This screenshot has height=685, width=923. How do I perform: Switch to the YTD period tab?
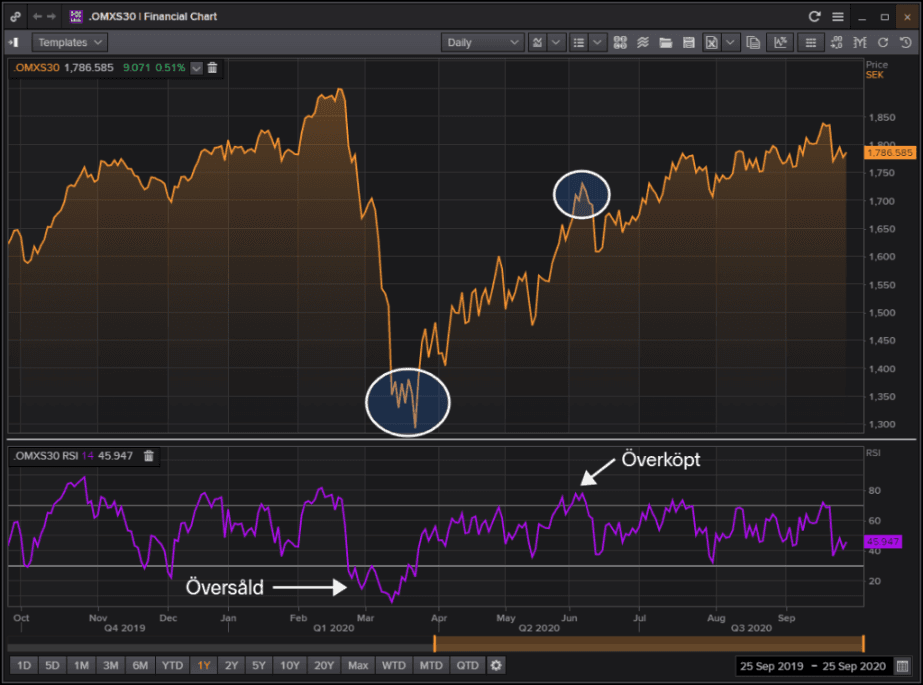tap(171, 664)
